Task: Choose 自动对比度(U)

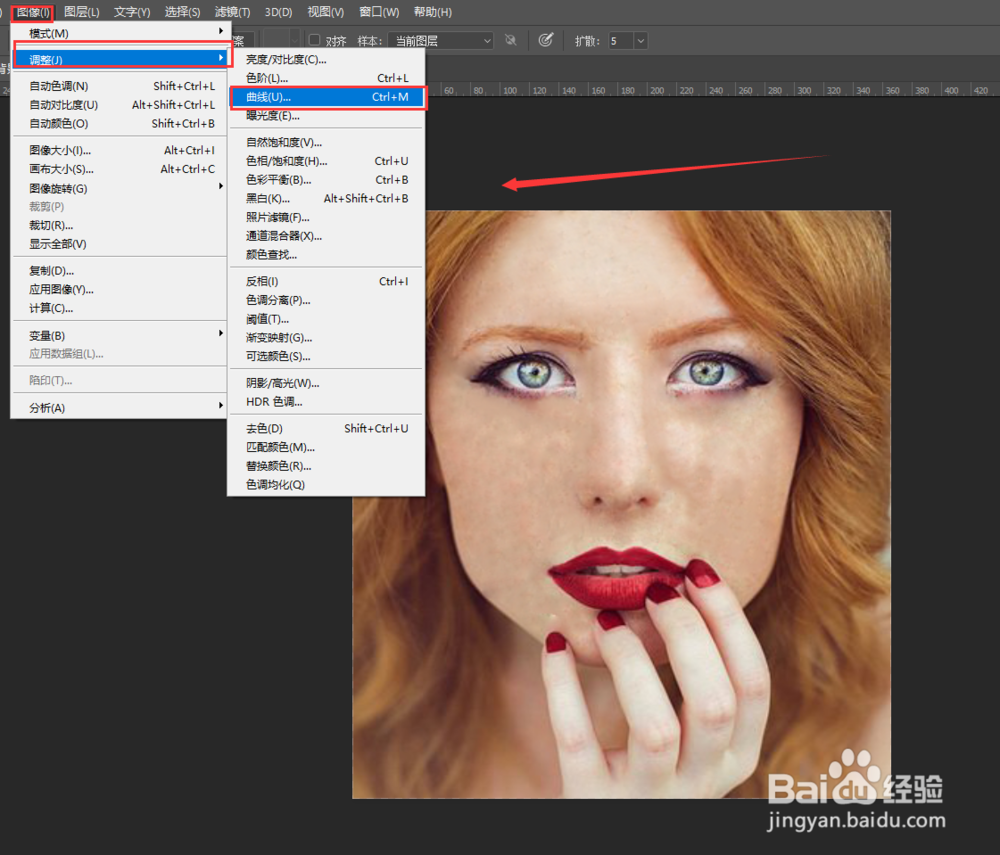Action: pyautogui.click(x=120, y=105)
